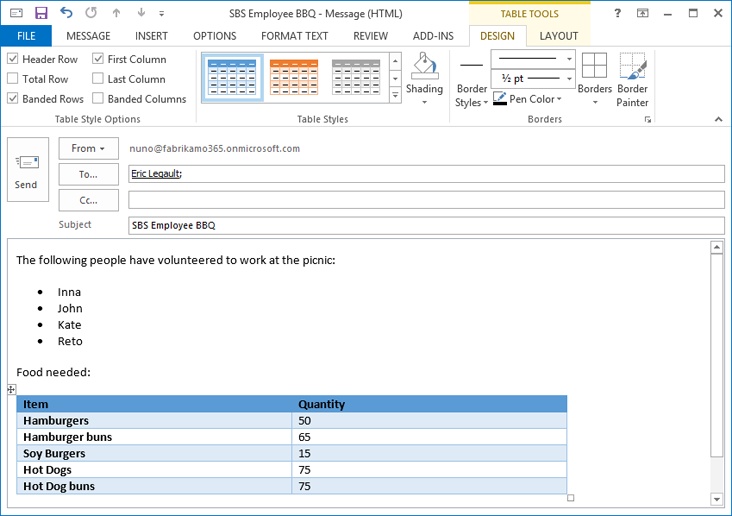Click the quantity cell showing 65
This screenshot has height=516, width=732.
(429, 437)
